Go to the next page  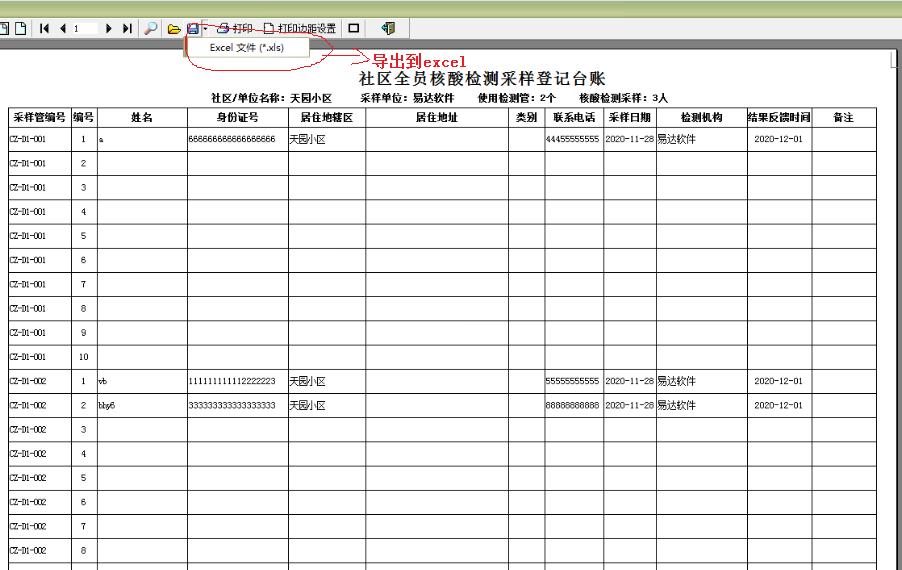[108, 28]
